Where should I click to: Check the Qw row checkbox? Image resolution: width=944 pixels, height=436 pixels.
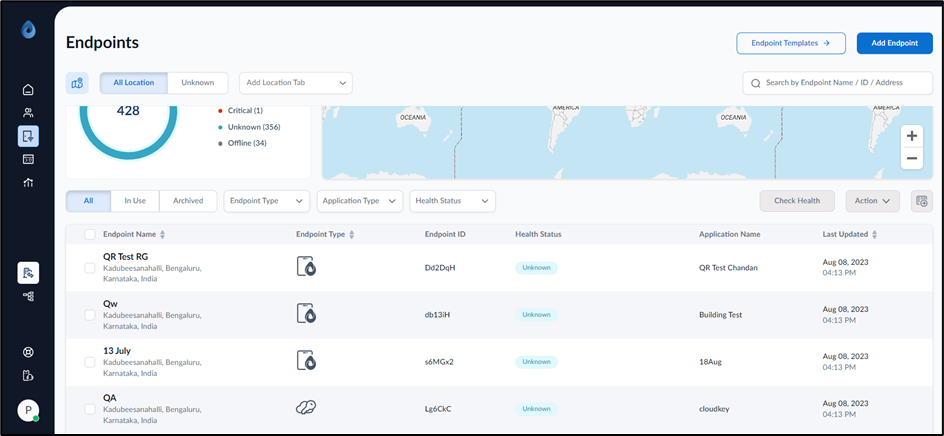(90, 315)
